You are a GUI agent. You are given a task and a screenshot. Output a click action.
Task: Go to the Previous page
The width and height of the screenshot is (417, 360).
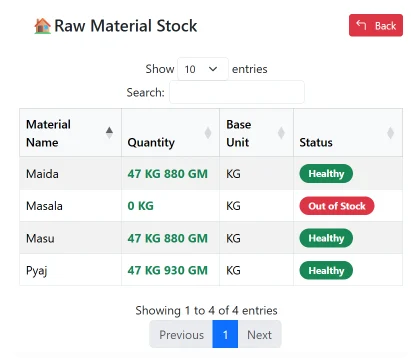coord(181,334)
